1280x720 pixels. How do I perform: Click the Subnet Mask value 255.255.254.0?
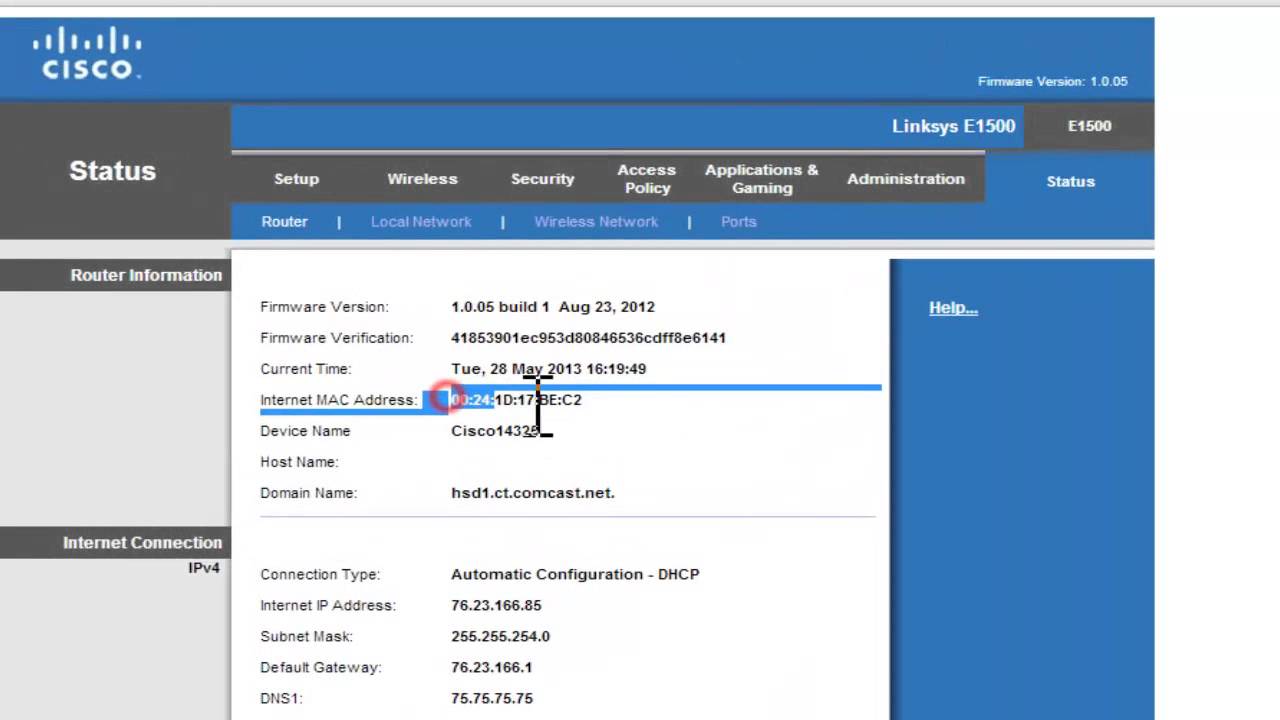pos(500,636)
